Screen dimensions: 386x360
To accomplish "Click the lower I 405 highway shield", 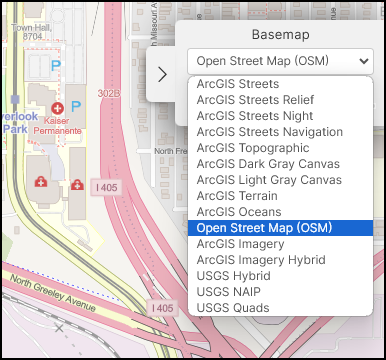I will pos(162,308).
